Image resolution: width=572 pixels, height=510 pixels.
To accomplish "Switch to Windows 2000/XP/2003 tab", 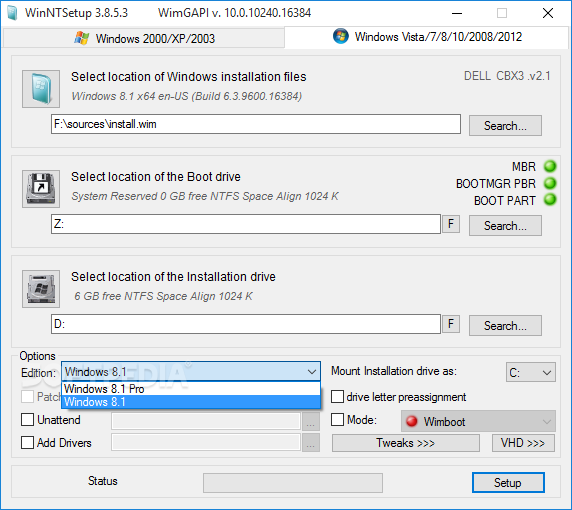I will [144, 38].
